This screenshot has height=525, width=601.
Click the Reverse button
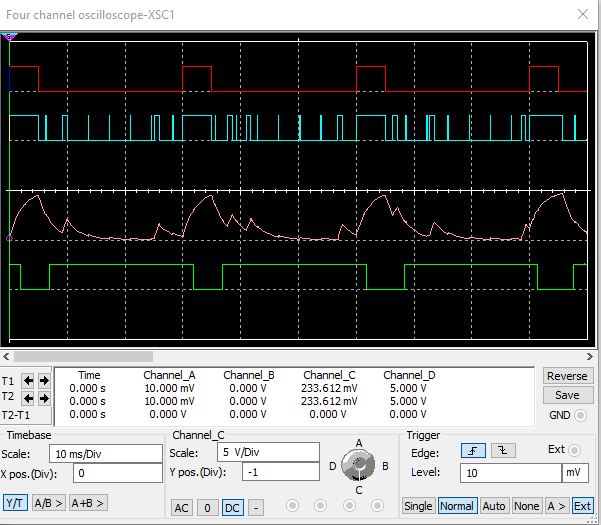pos(567,376)
